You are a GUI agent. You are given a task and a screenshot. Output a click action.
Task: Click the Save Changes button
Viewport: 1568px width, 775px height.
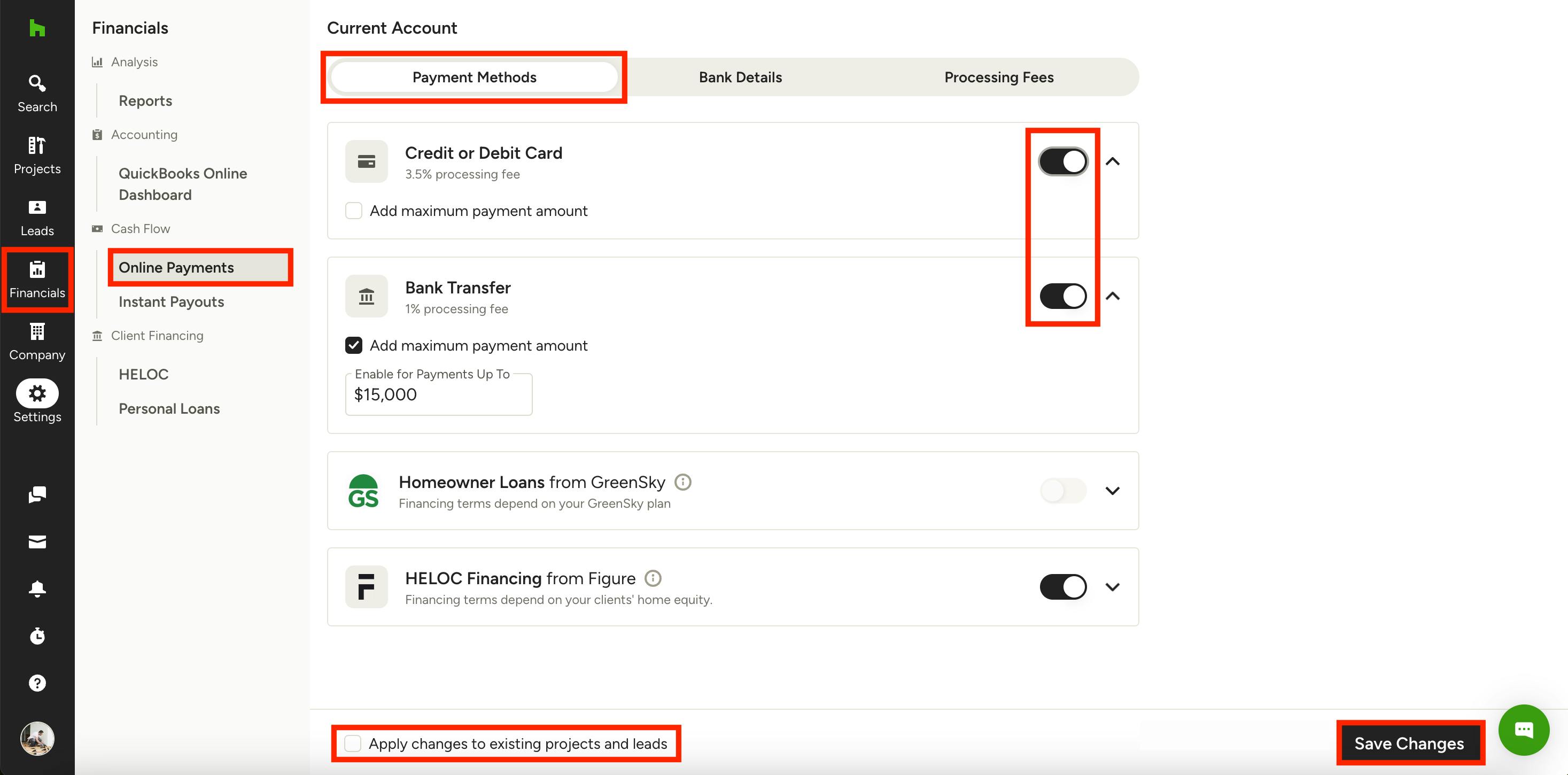[x=1409, y=743]
